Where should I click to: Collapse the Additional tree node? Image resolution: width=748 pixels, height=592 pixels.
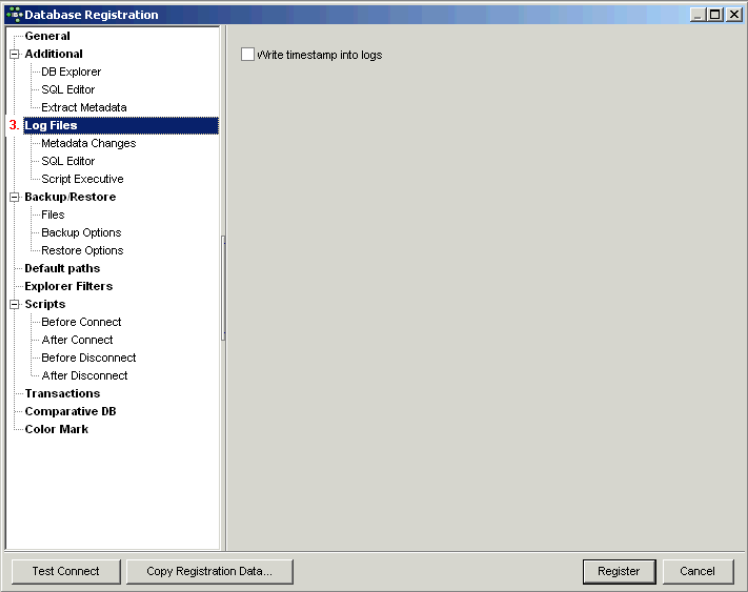pos(14,54)
